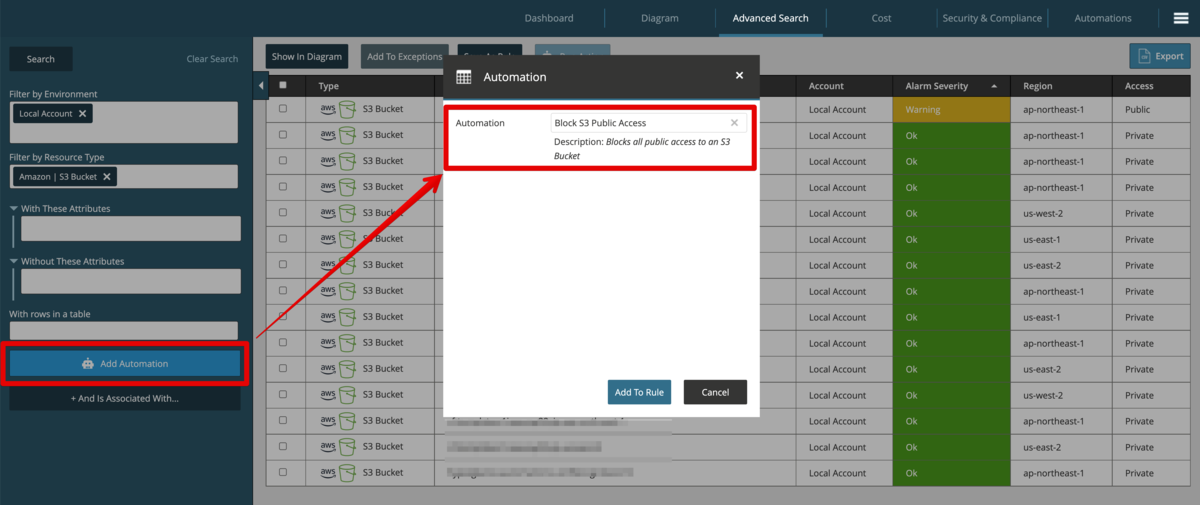This screenshot has width=1200, height=505.
Task: Select the Warning alarm severity cell
Action: pyautogui.click(x=951, y=109)
